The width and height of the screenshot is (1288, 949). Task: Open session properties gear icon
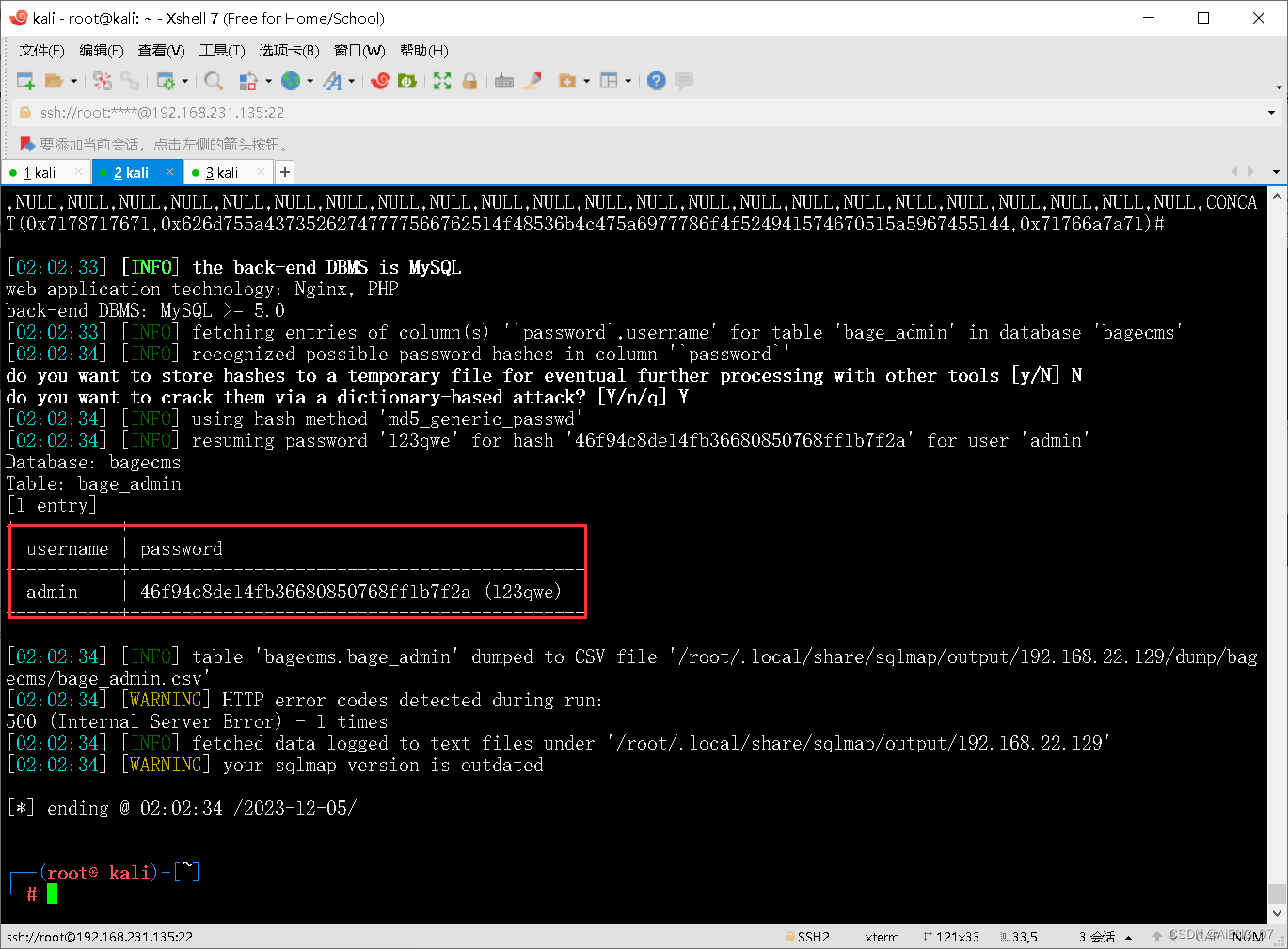[166, 81]
